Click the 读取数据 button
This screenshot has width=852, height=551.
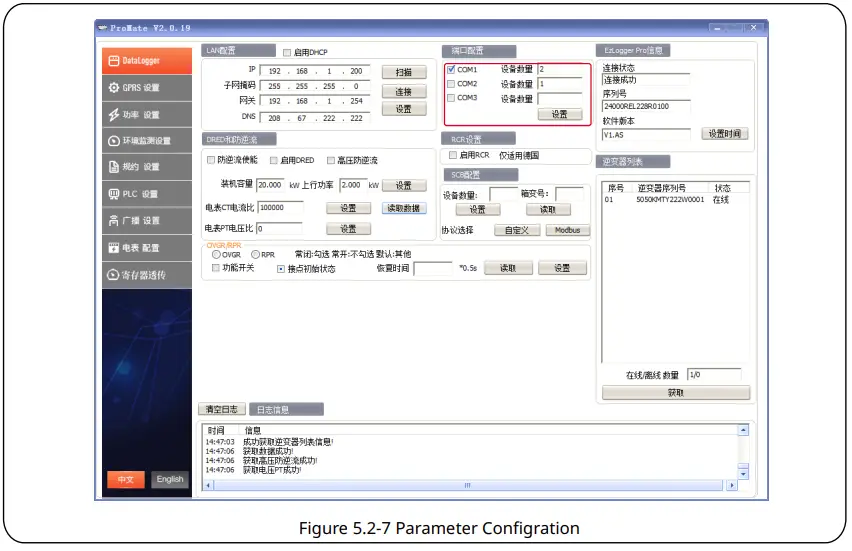404,208
